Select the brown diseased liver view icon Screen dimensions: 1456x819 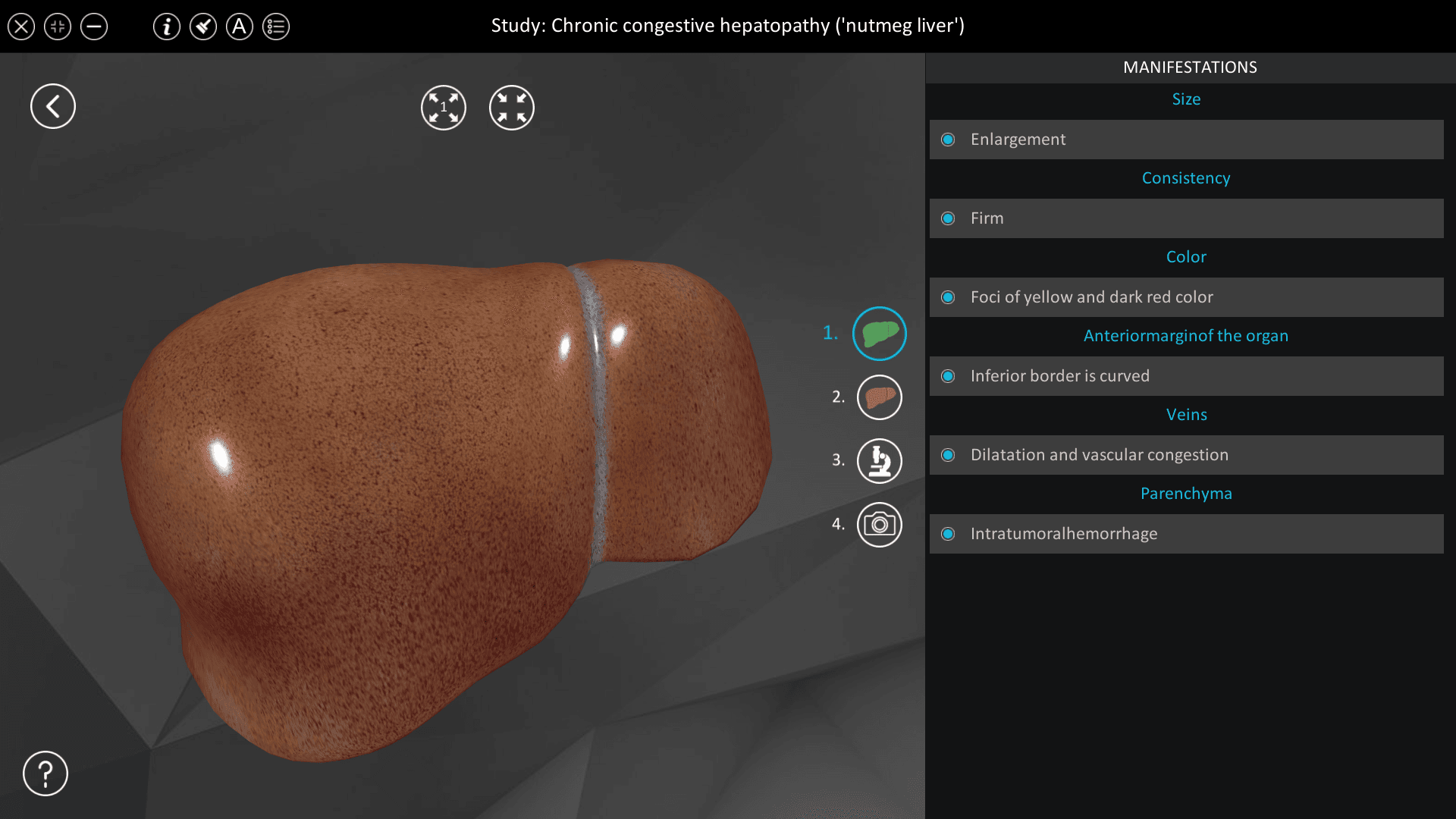[880, 397]
